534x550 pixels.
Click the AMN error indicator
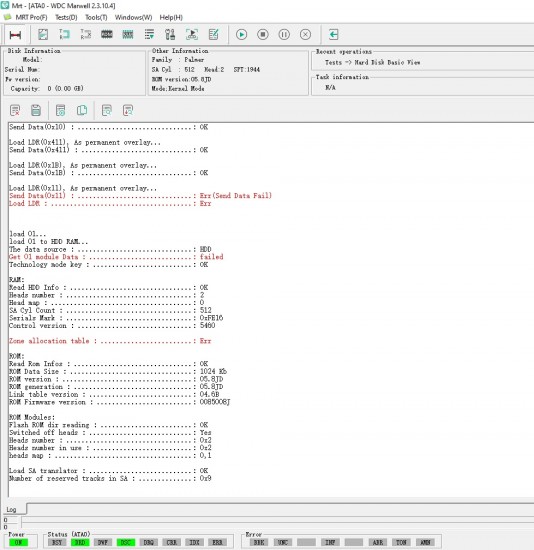click(x=425, y=542)
